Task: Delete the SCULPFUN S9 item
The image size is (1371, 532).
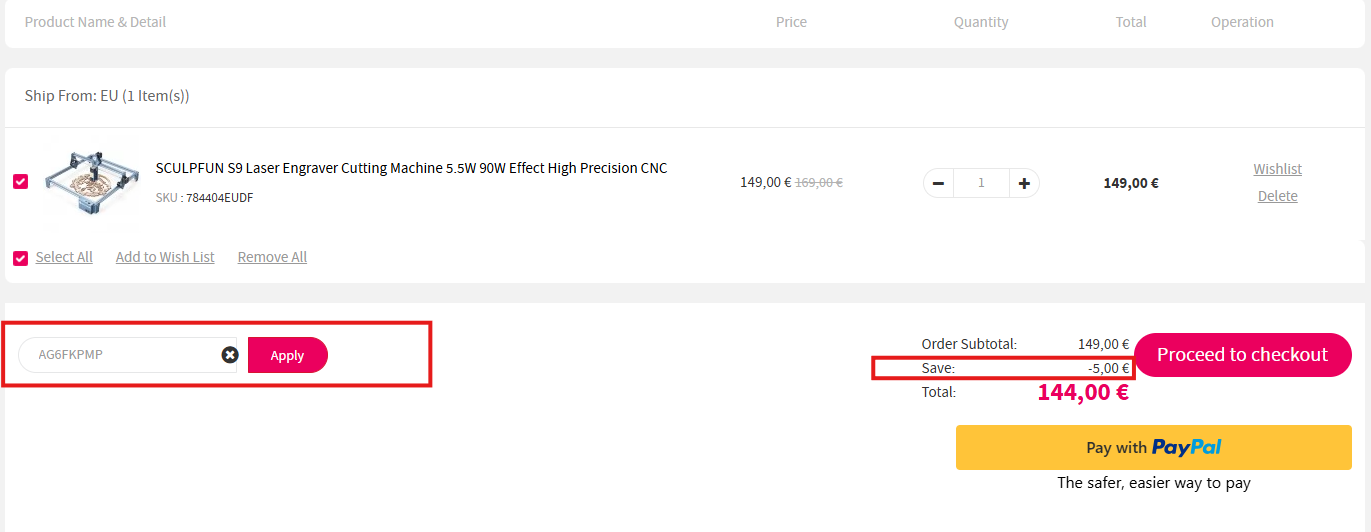Action: pyautogui.click(x=1277, y=196)
